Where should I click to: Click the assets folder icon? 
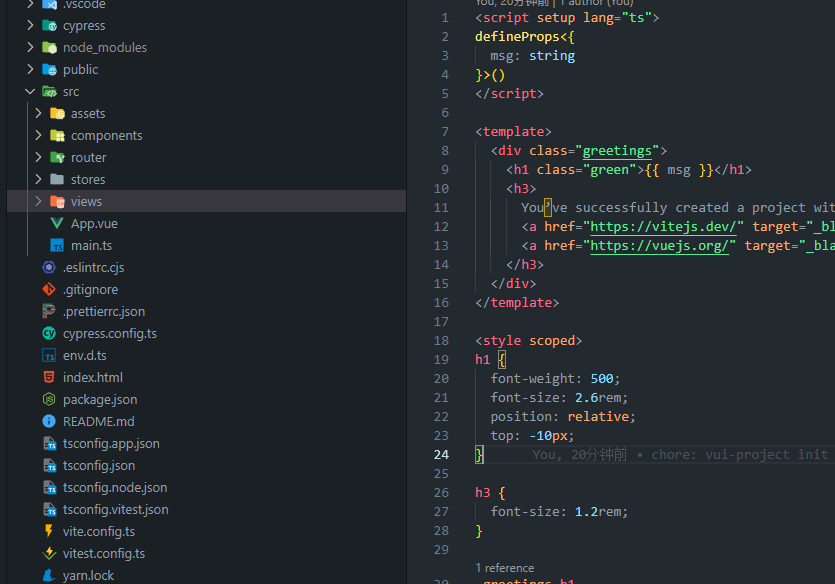(x=58, y=113)
